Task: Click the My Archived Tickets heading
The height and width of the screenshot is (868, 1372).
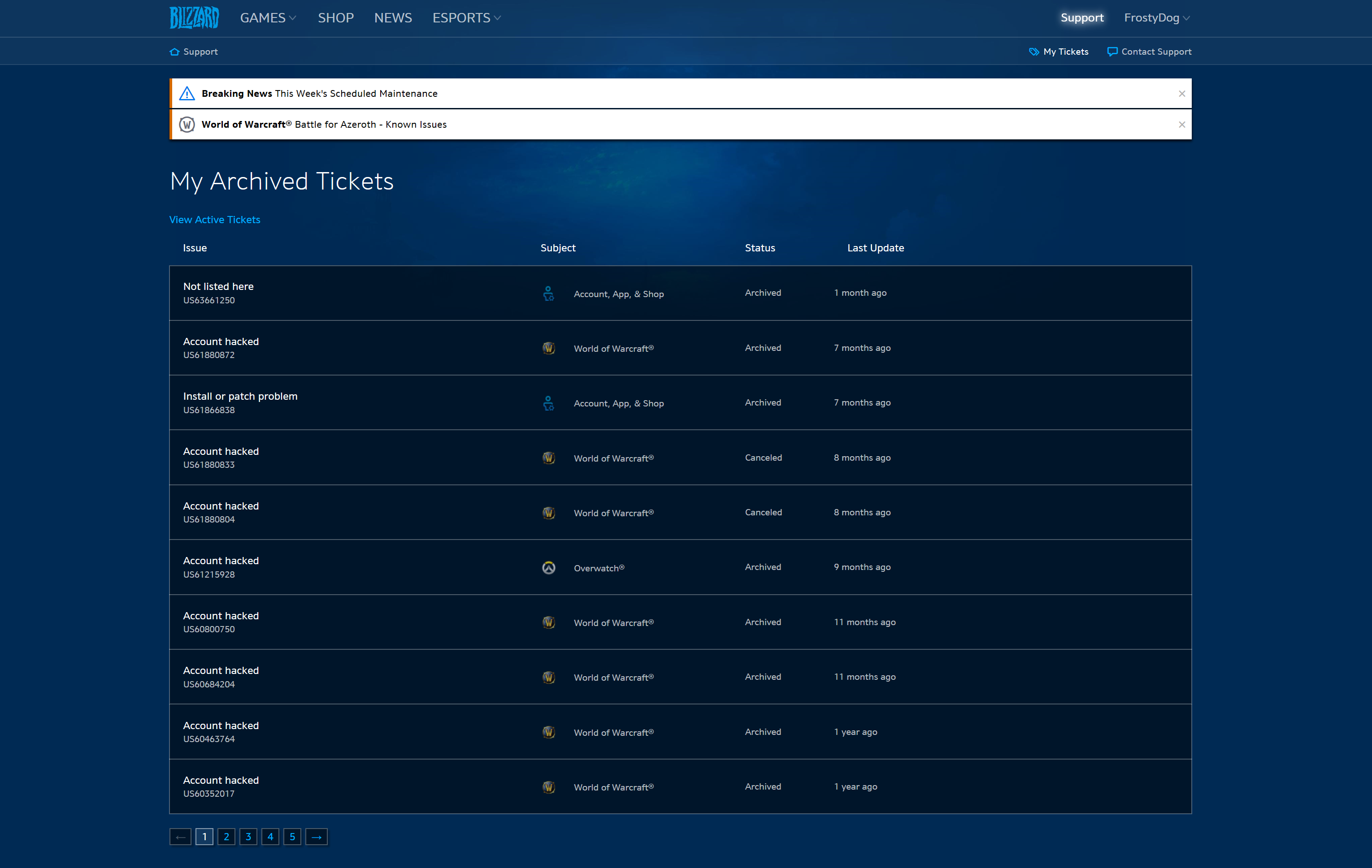Action: pyautogui.click(x=282, y=181)
